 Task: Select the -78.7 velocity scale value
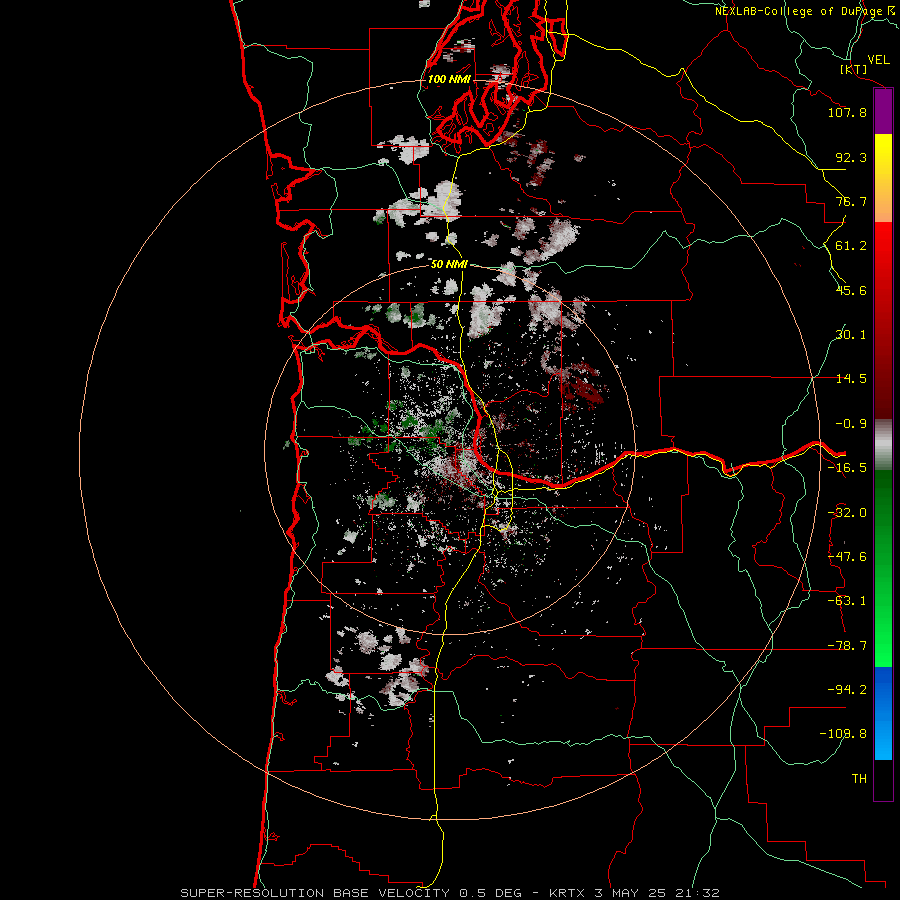pyautogui.click(x=847, y=646)
